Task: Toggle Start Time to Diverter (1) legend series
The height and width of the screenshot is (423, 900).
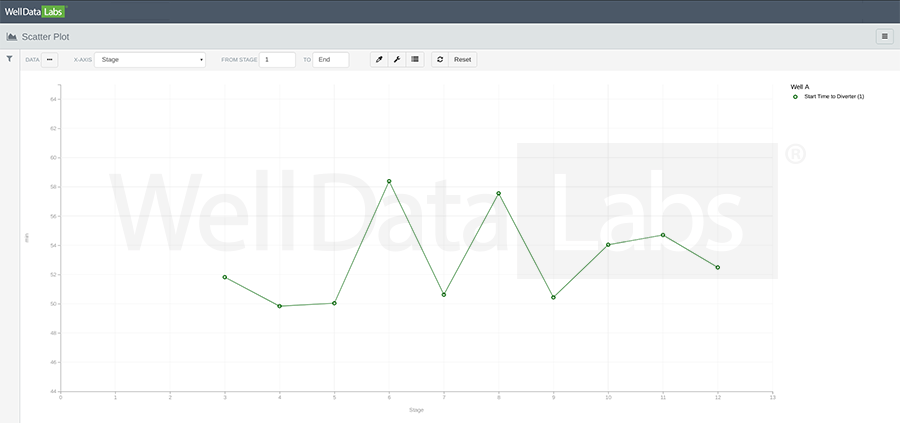Action: (x=828, y=96)
